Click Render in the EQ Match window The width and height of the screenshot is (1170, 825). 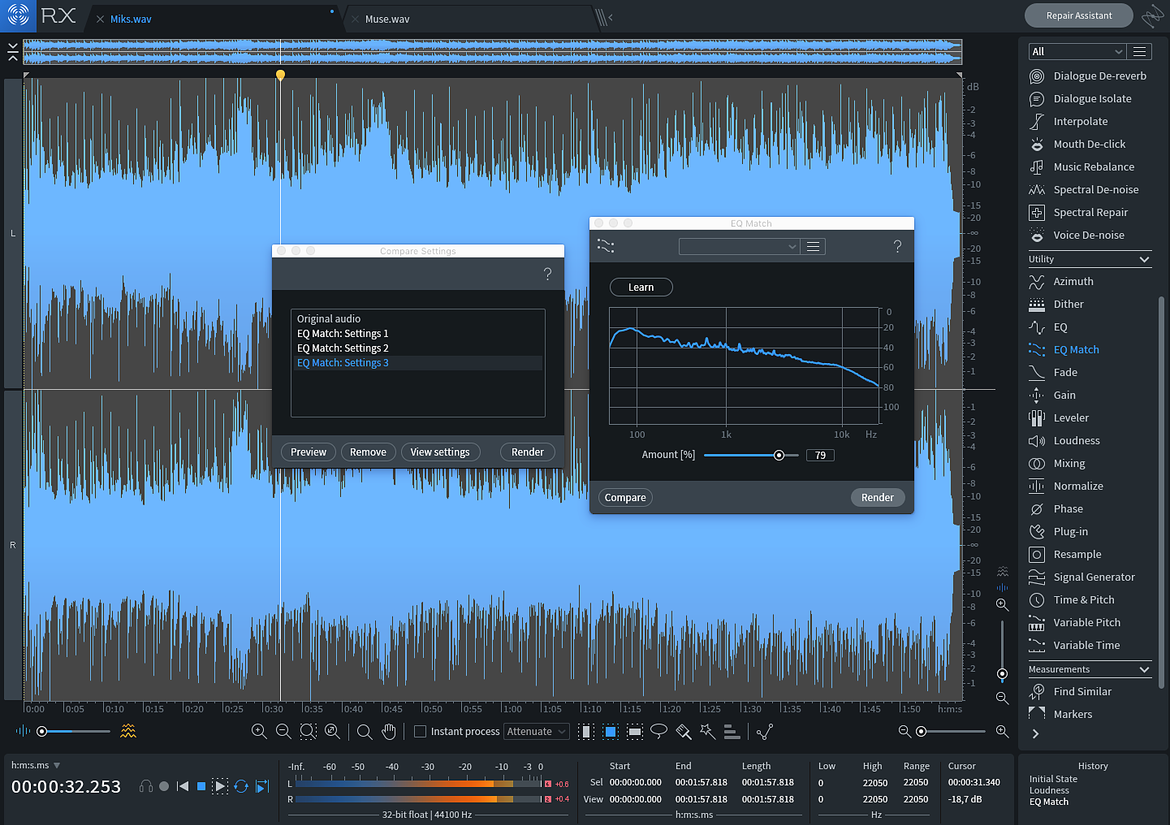[878, 498]
